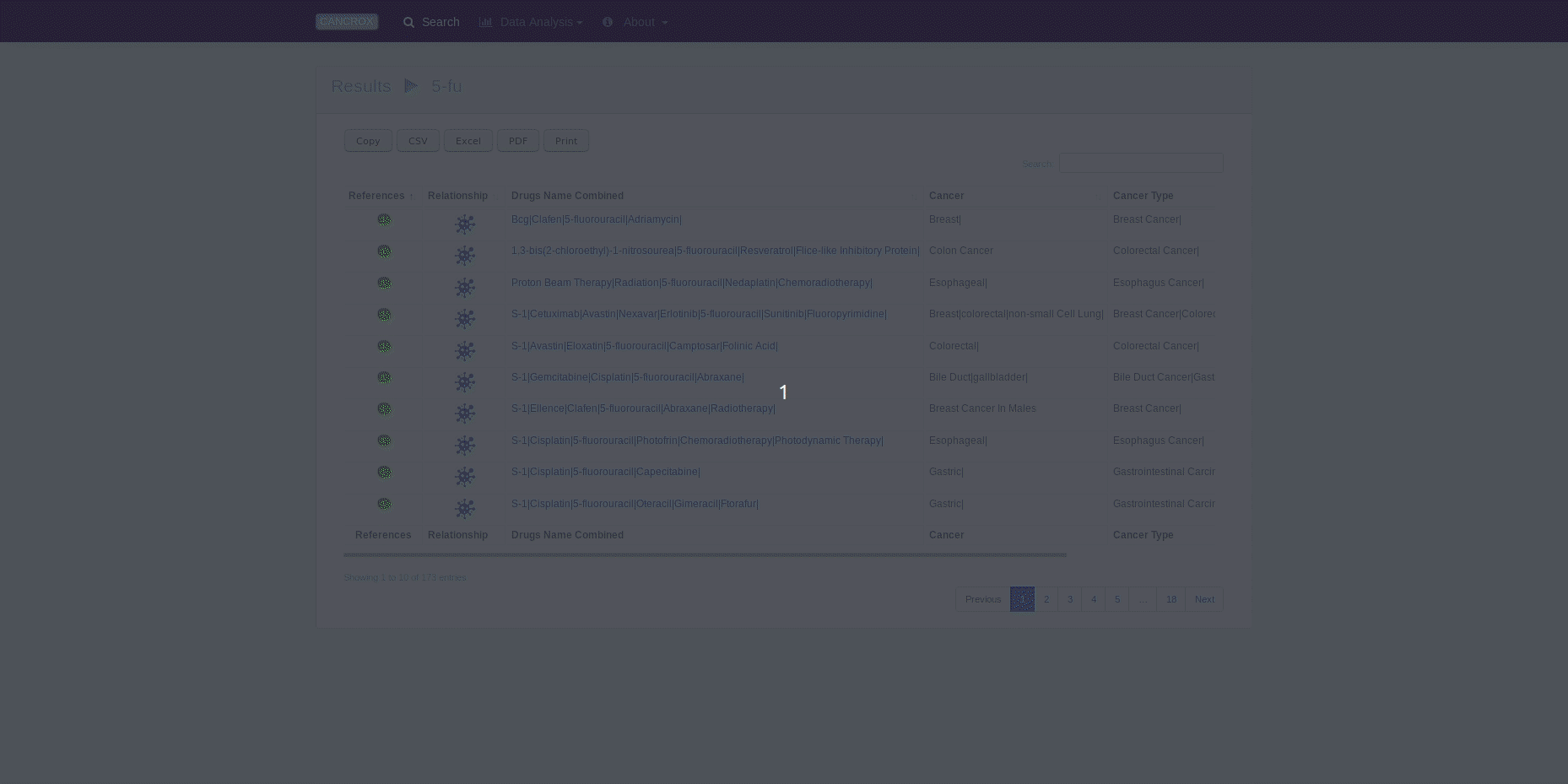Export results to Excel
Screen dimensions: 1568x784
click(468, 141)
